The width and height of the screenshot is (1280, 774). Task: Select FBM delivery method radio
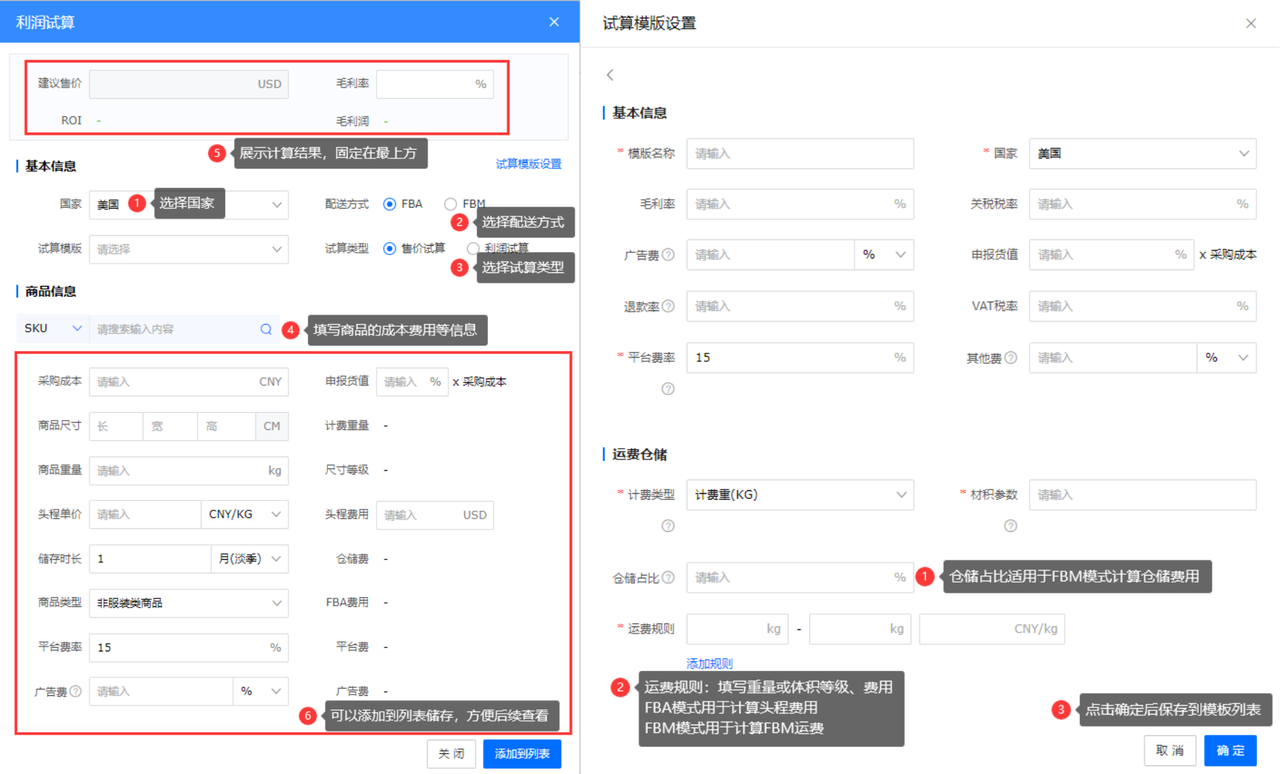(x=451, y=204)
